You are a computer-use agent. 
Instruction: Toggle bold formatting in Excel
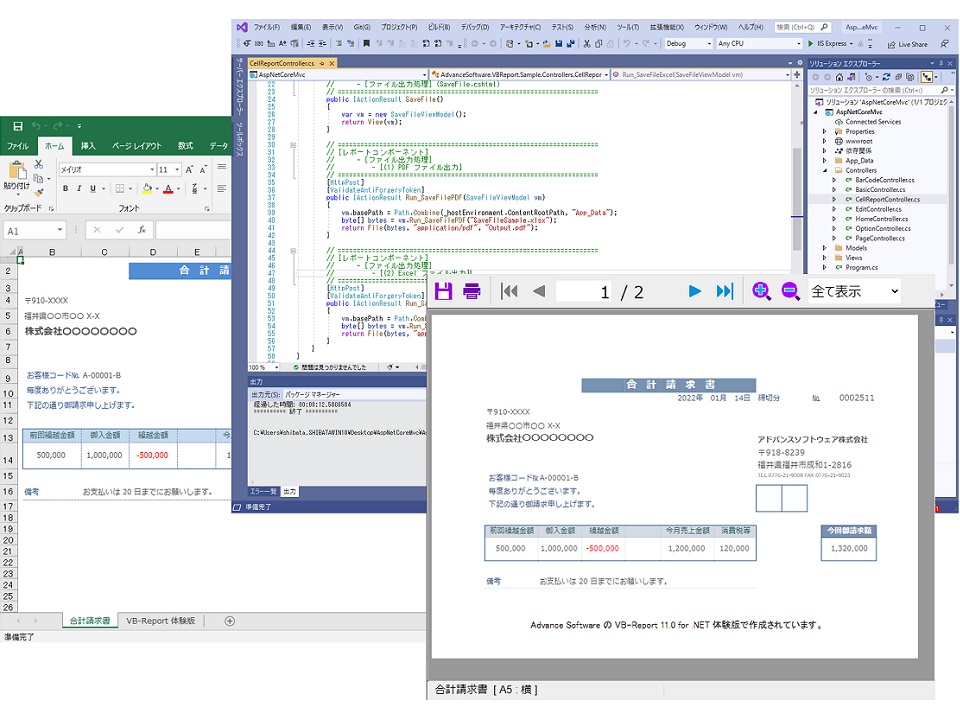66,189
